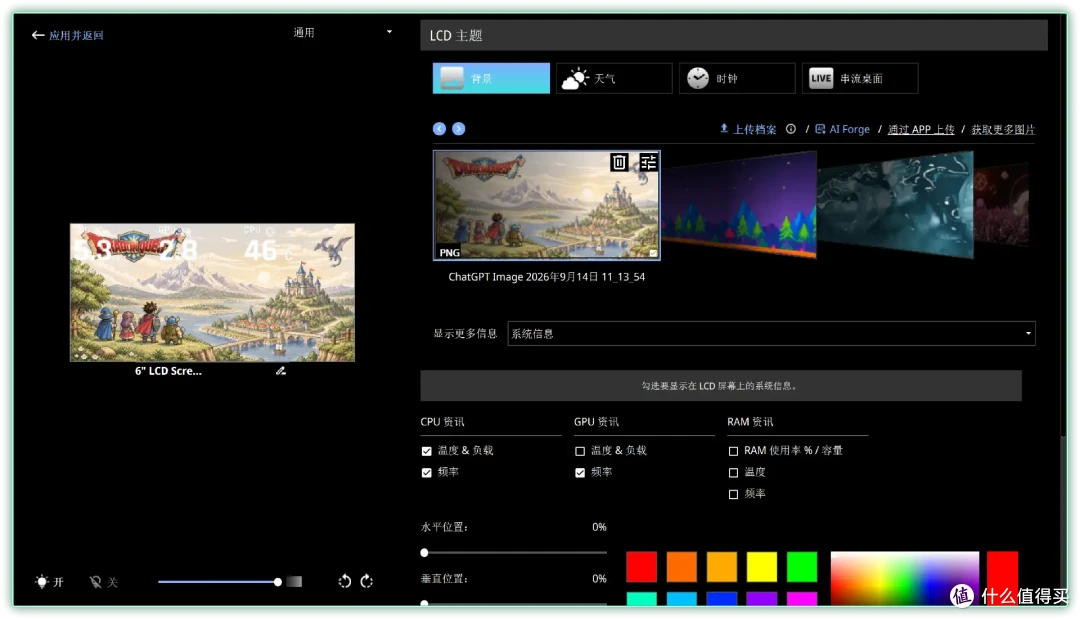This screenshot has width=1080, height=619.
Task: Click the 水平位置 slider handle
Action: pos(424,552)
